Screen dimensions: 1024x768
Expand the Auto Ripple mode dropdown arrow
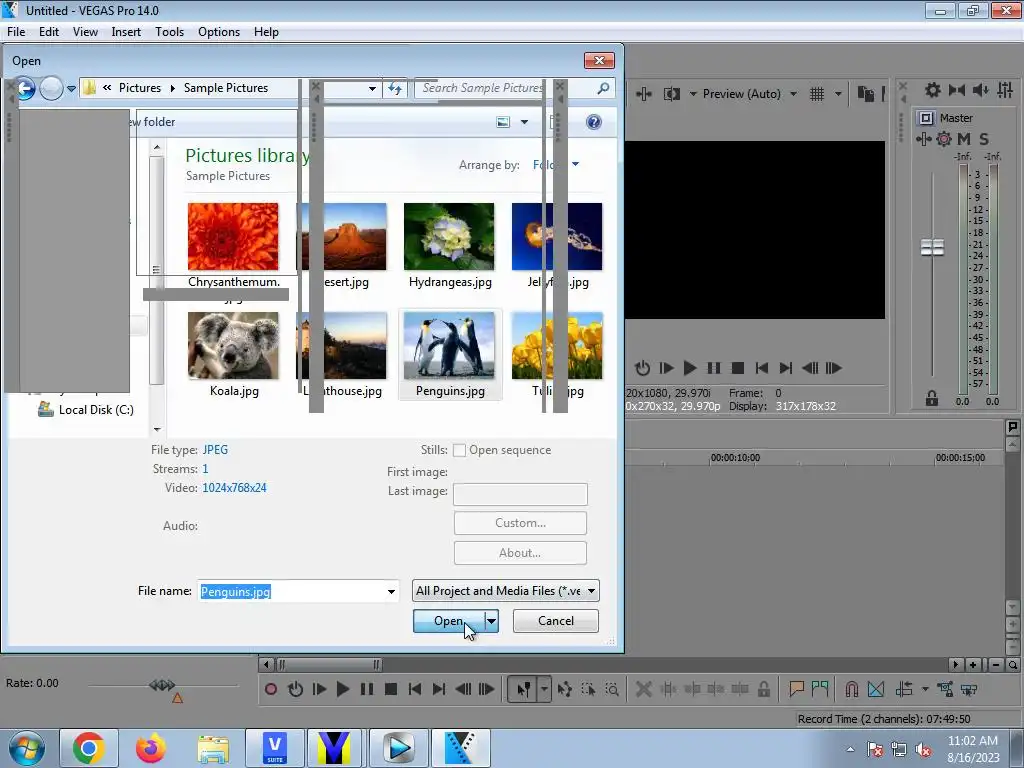[x=925, y=689]
